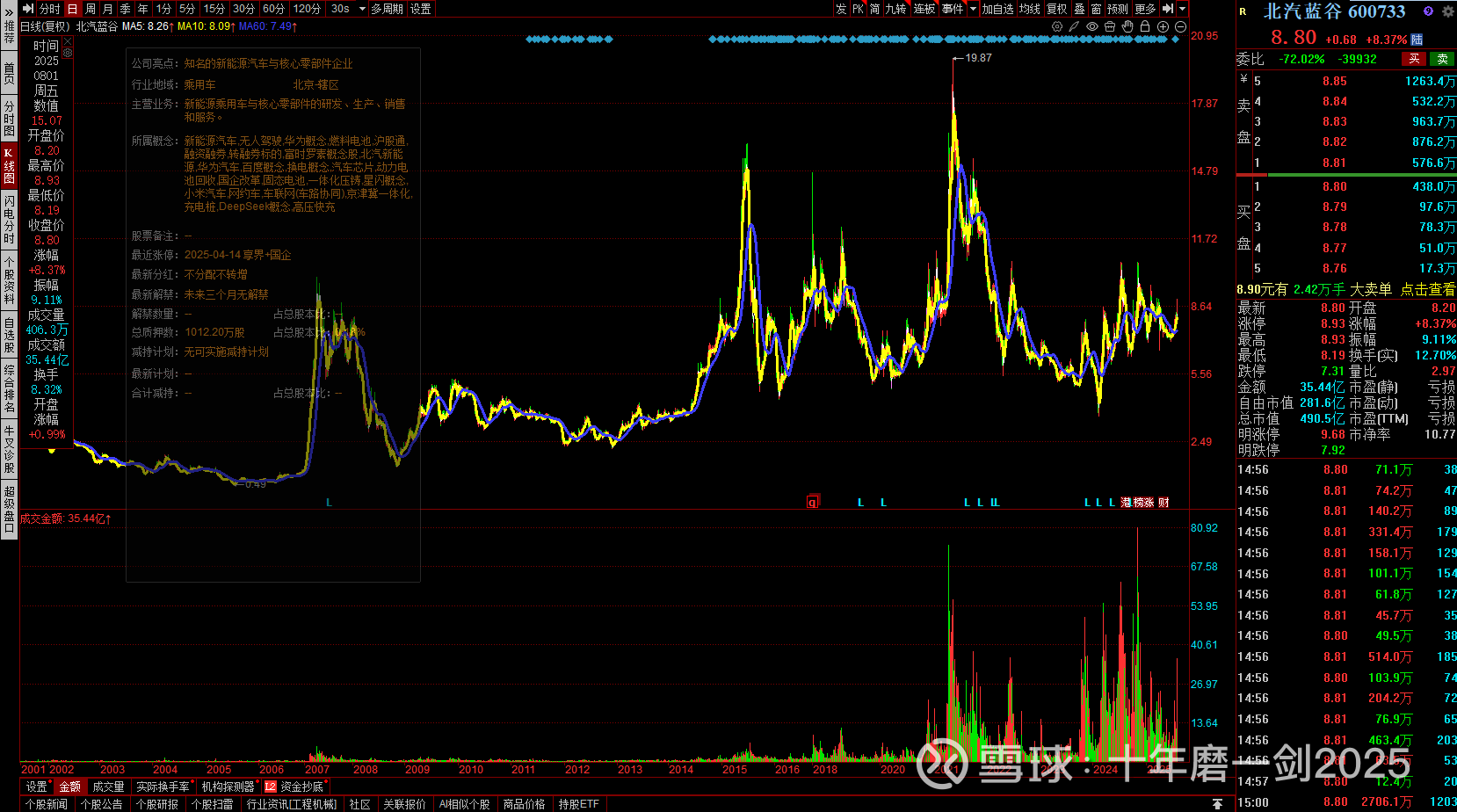
Task: Open the PK compare tool
Action: pyautogui.click(x=859, y=9)
